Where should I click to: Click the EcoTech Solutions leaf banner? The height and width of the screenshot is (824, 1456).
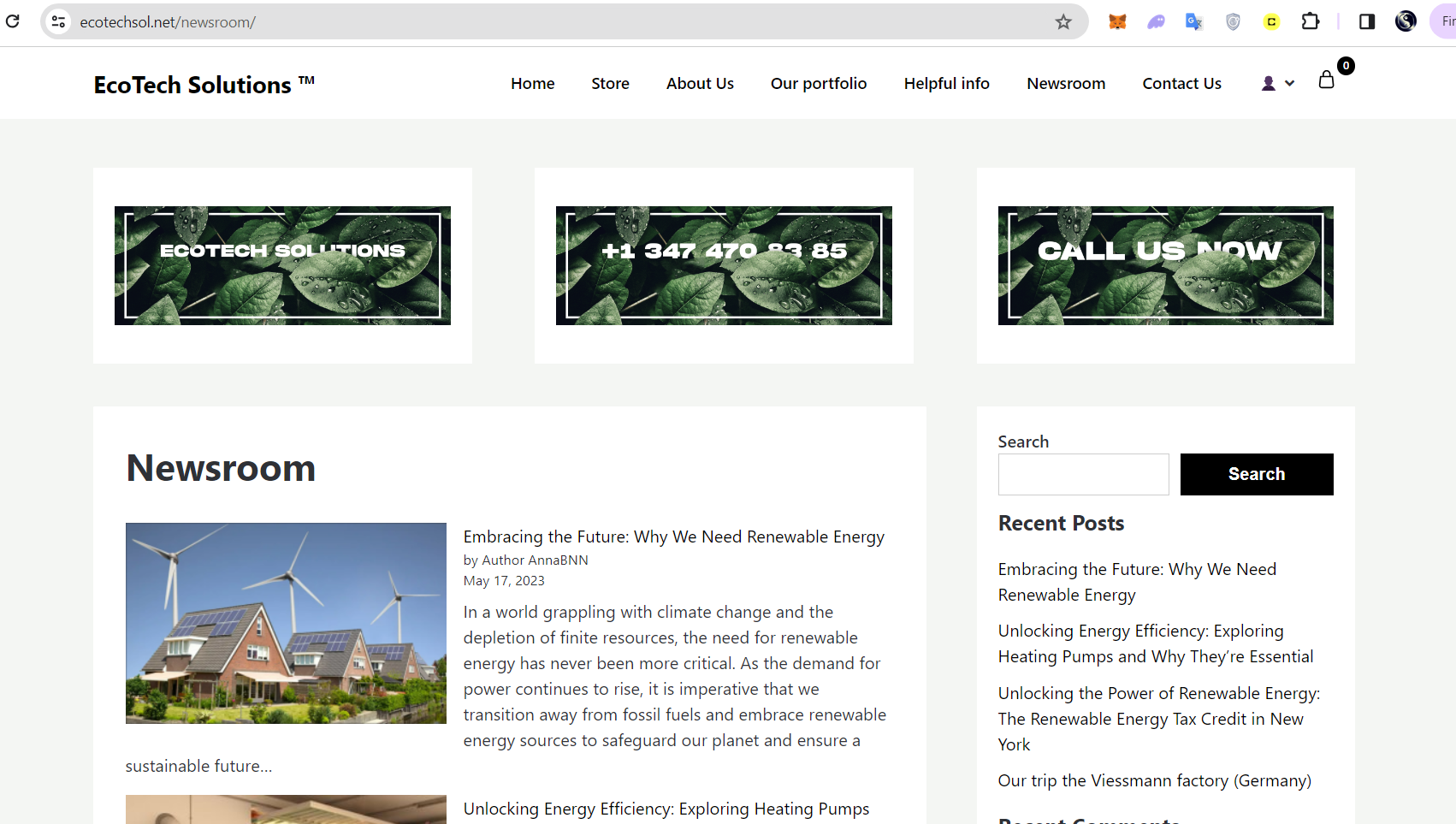[x=282, y=265]
